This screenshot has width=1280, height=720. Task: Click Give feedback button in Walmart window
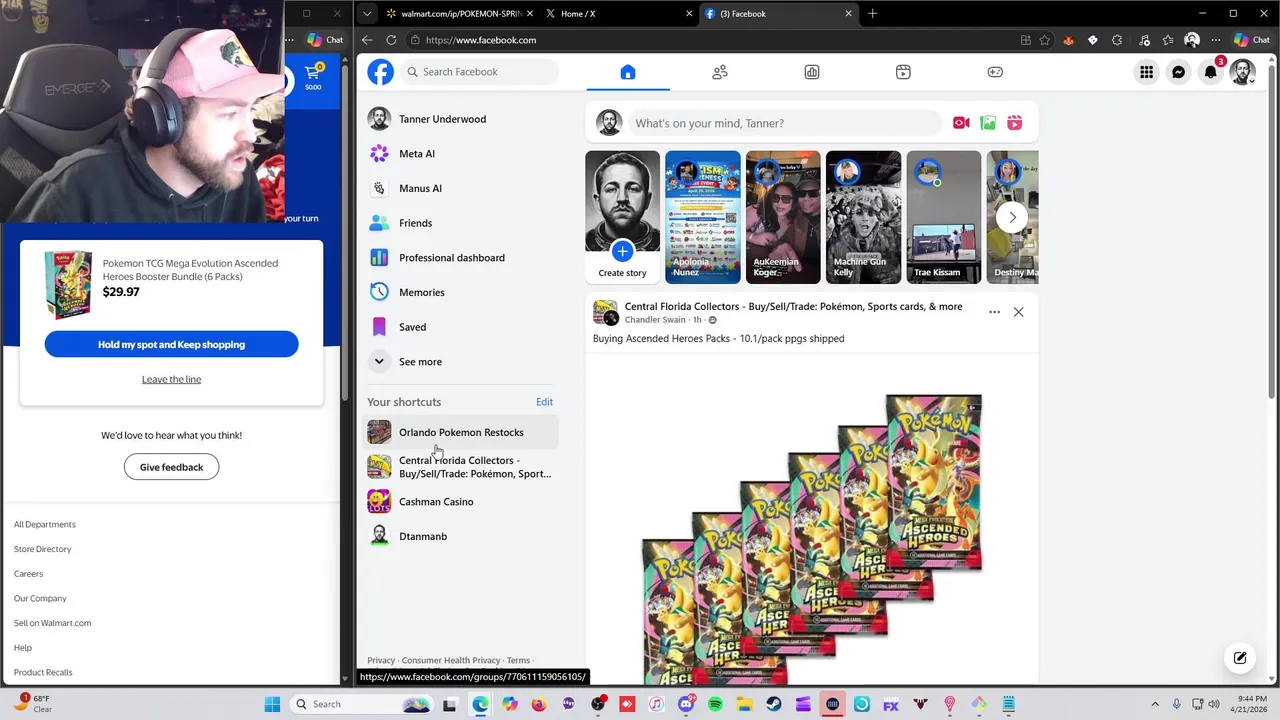171,467
